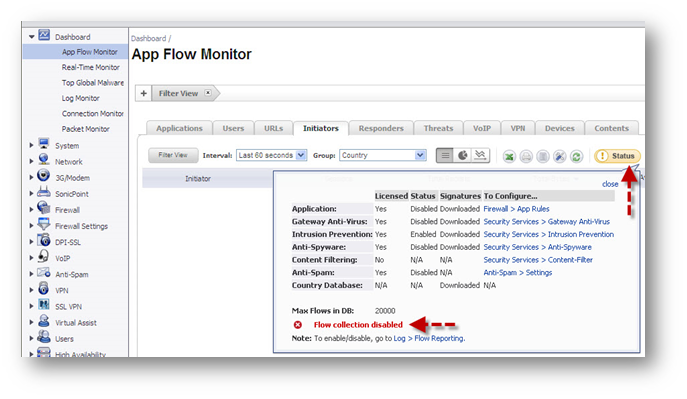Click the Firewall icon in sidebar
The width and height of the screenshot is (687, 399).
43,208
